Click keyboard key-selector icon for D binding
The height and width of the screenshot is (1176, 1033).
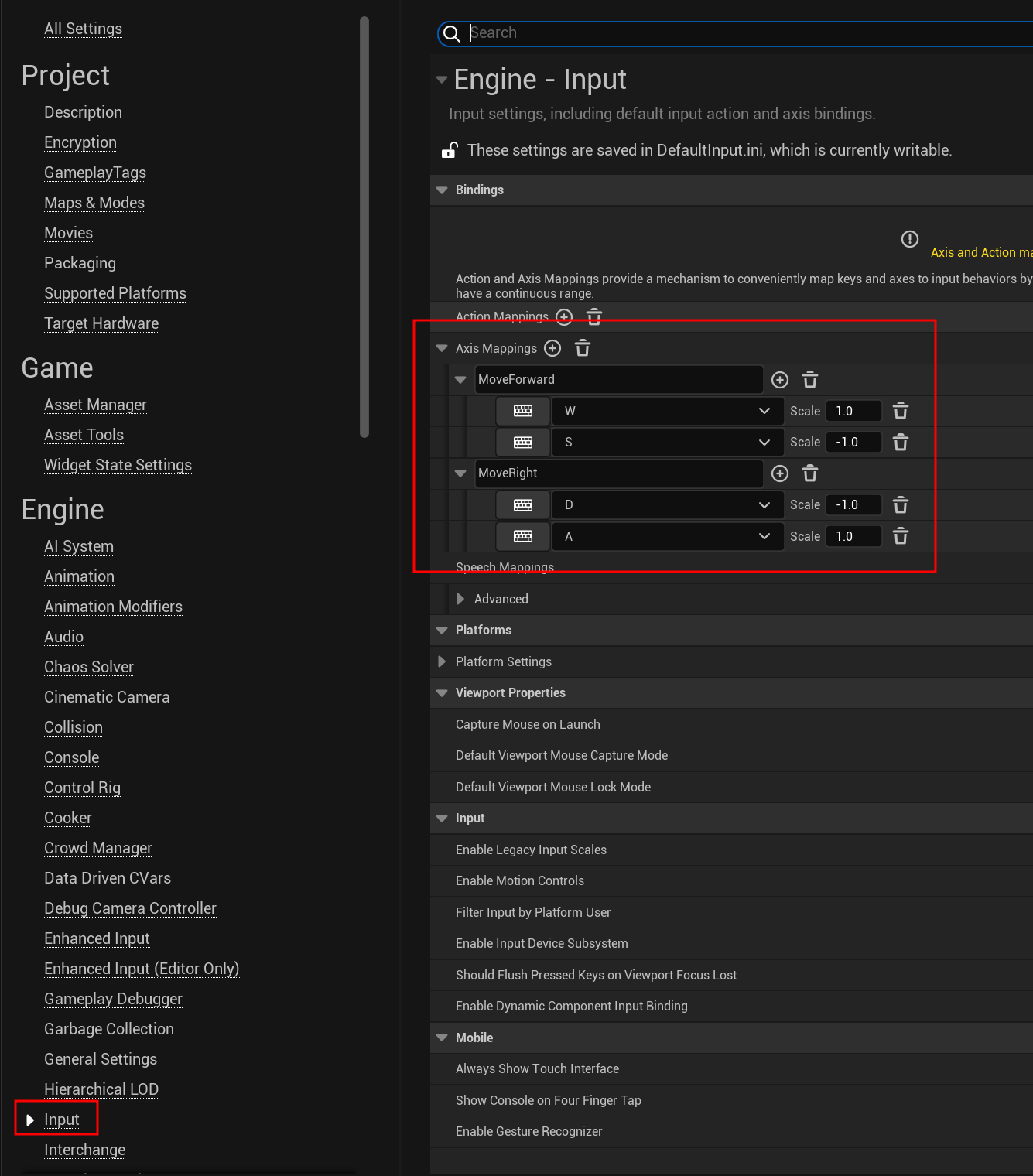(523, 505)
